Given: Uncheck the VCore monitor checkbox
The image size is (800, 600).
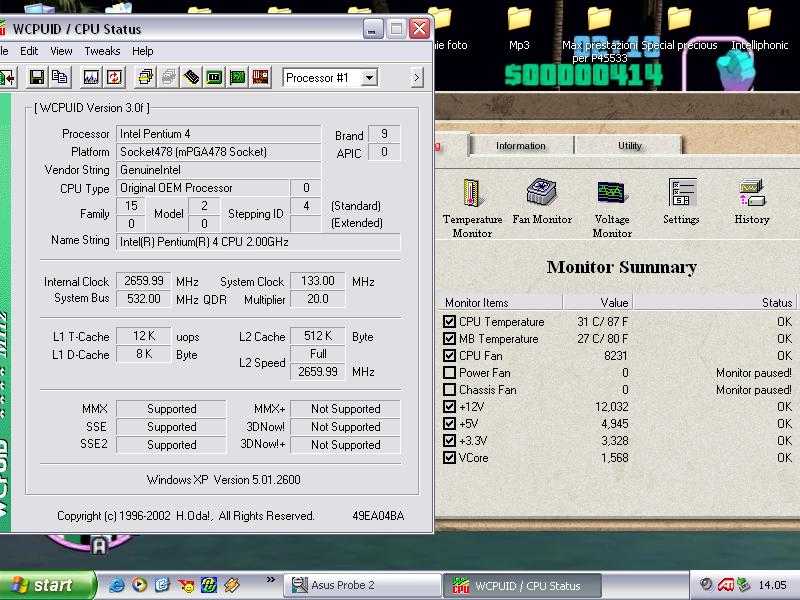Looking at the screenshot, I should tap(449, 457).
